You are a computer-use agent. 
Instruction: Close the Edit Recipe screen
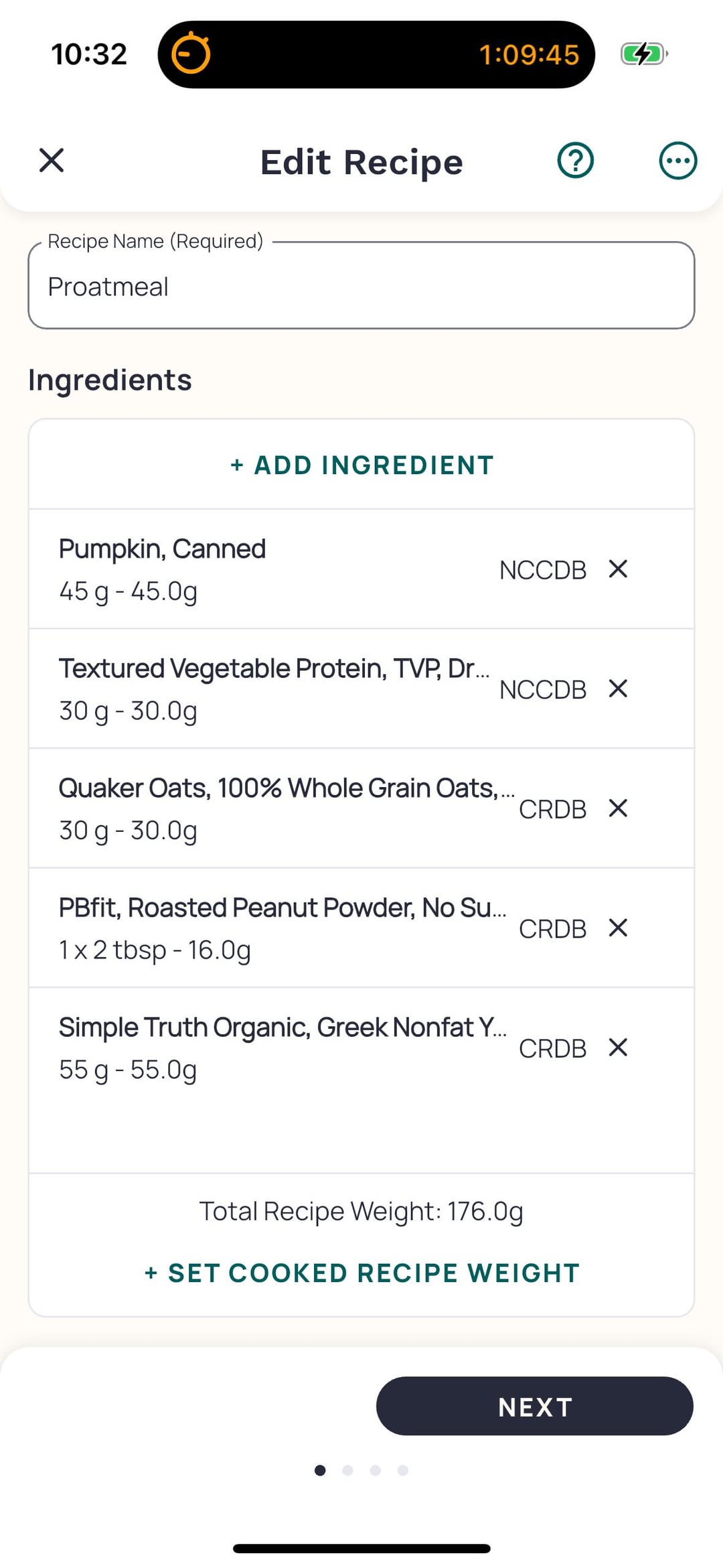point(52,161)
